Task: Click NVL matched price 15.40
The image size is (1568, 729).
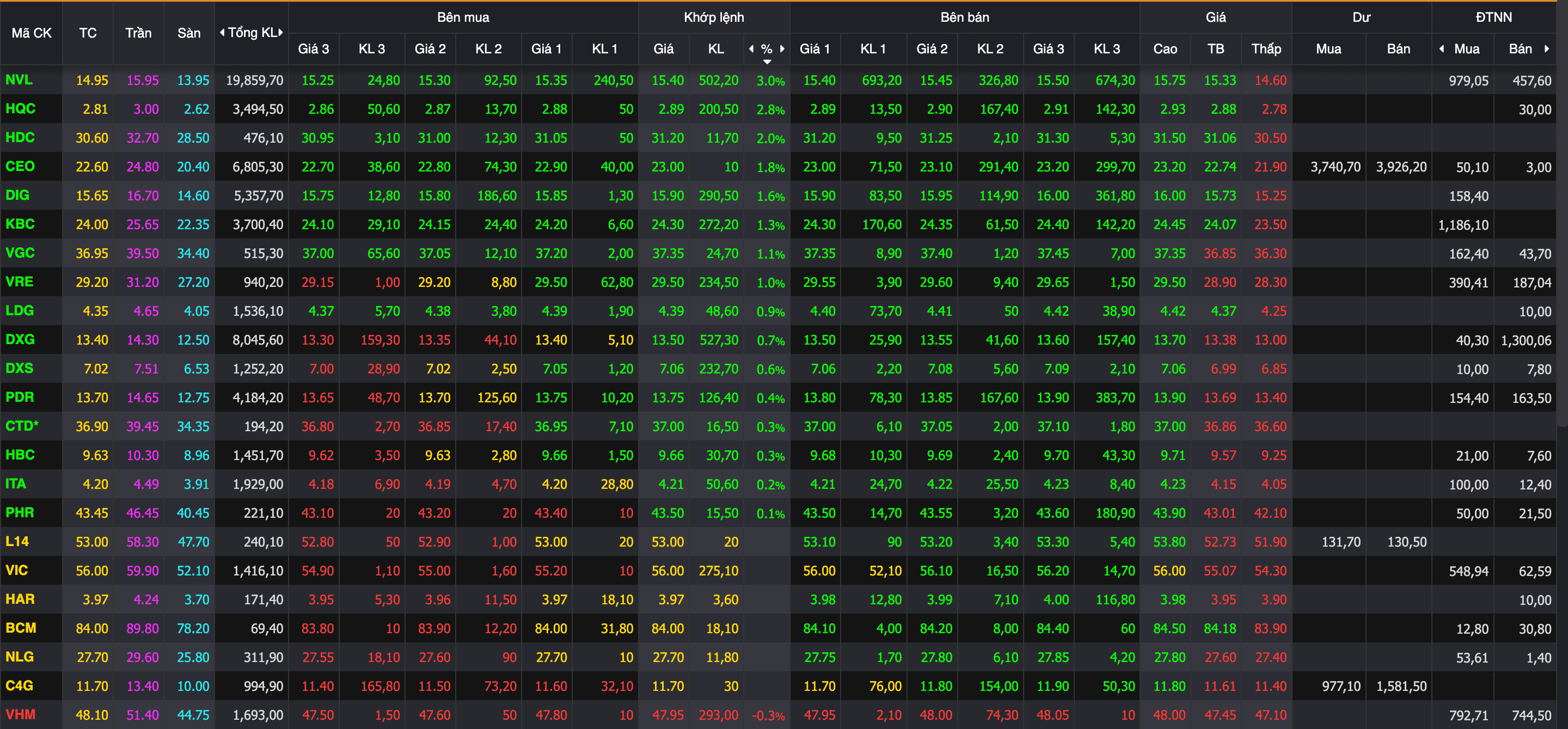Action: click(667, 81)
